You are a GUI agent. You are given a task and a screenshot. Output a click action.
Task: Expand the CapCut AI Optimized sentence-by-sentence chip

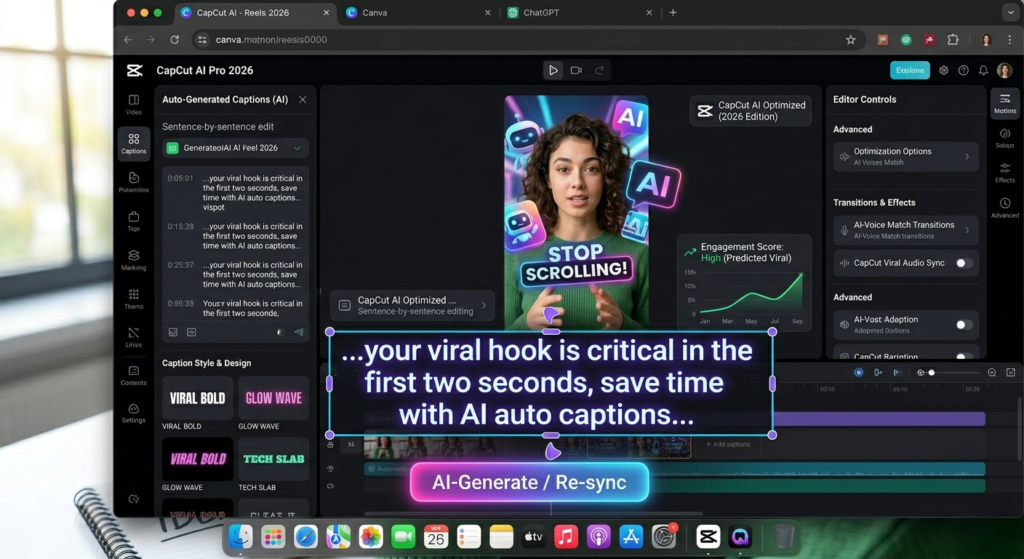(x=412, y=305)
